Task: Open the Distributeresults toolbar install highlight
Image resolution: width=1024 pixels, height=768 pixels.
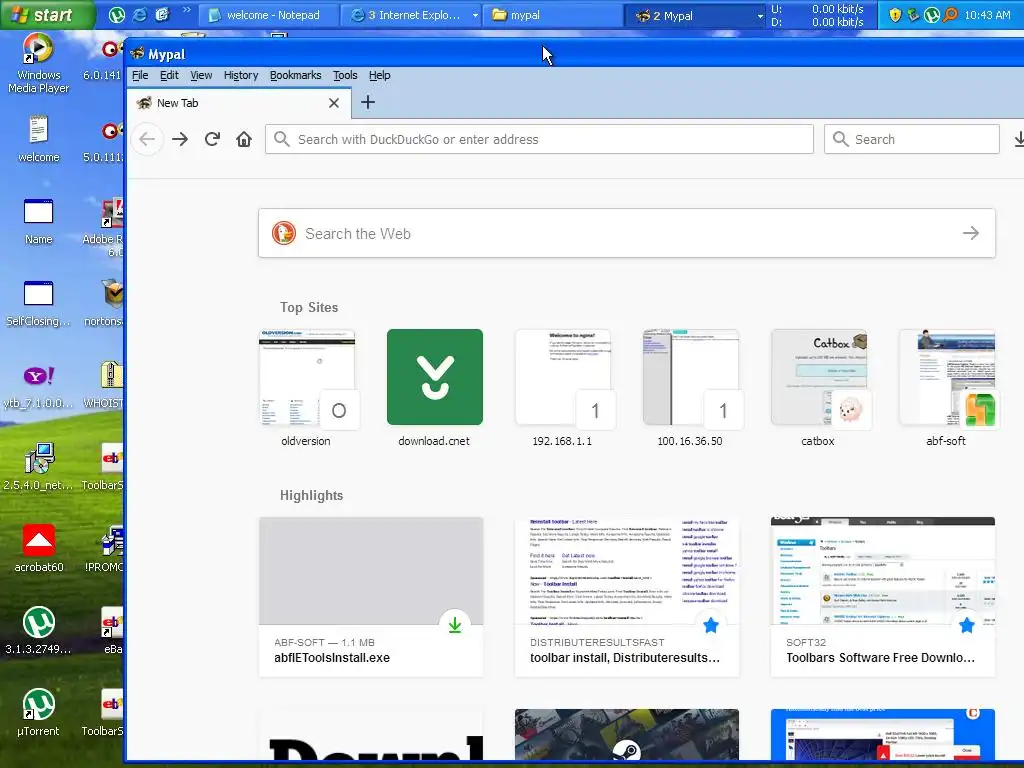Action: point(627,597)
